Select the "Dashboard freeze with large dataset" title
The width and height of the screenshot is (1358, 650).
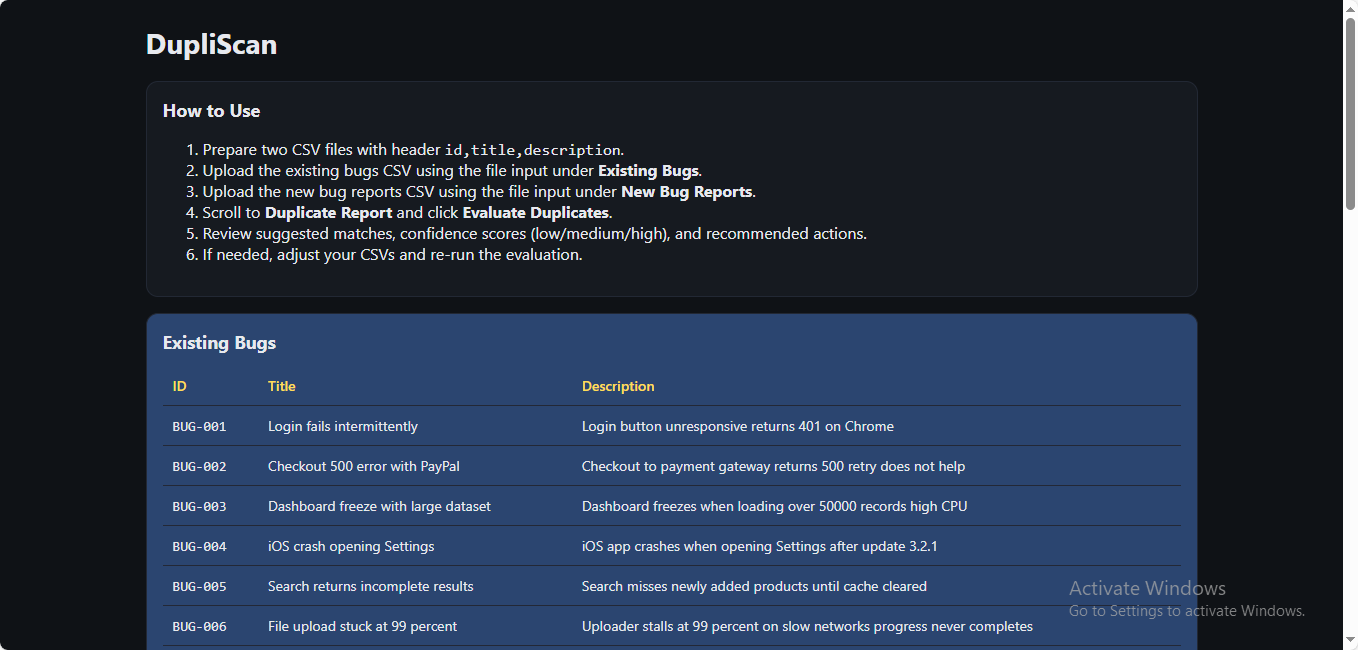point(379,506)
